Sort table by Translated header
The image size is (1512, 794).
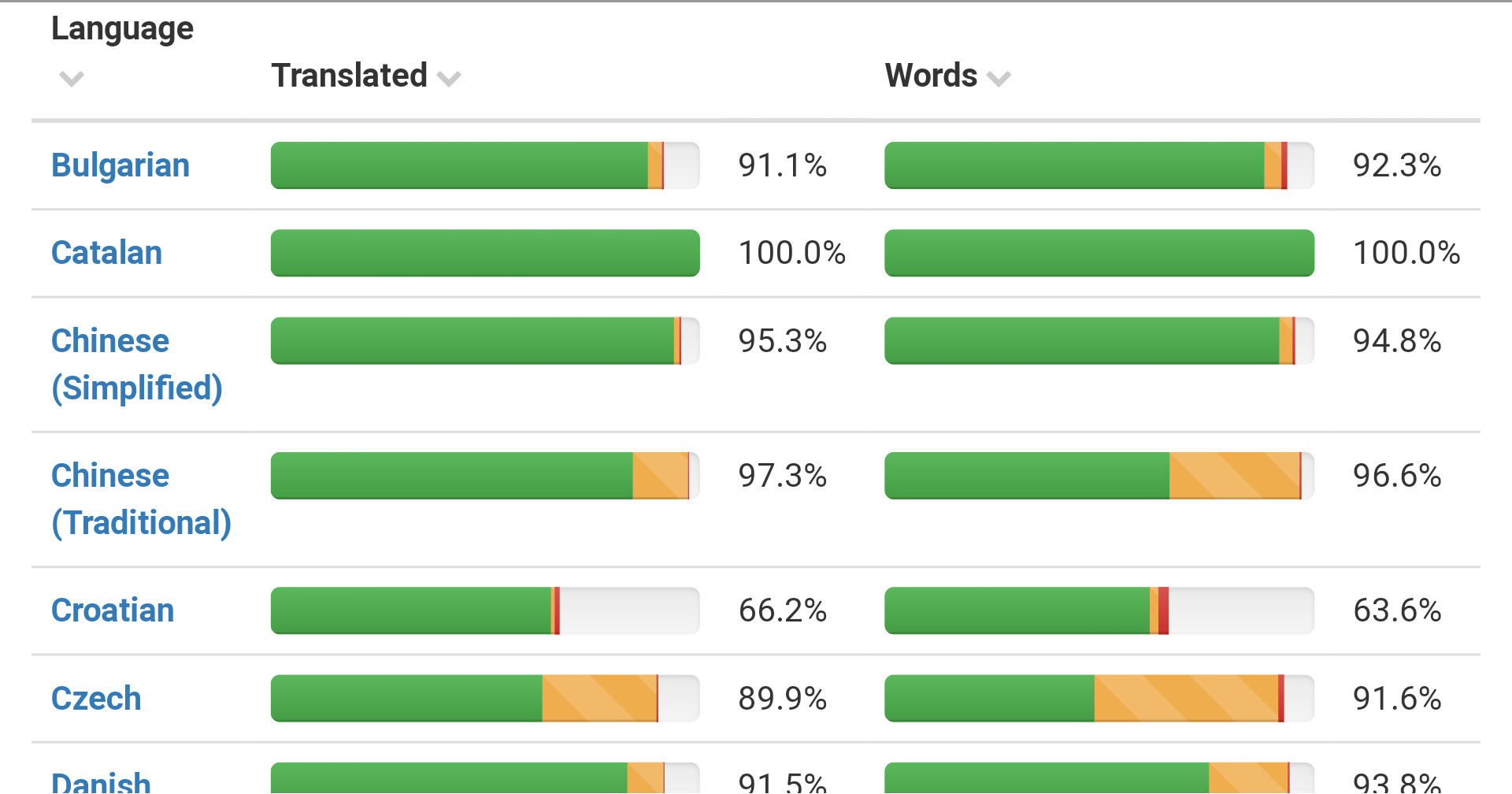click(x=349, y=76)
